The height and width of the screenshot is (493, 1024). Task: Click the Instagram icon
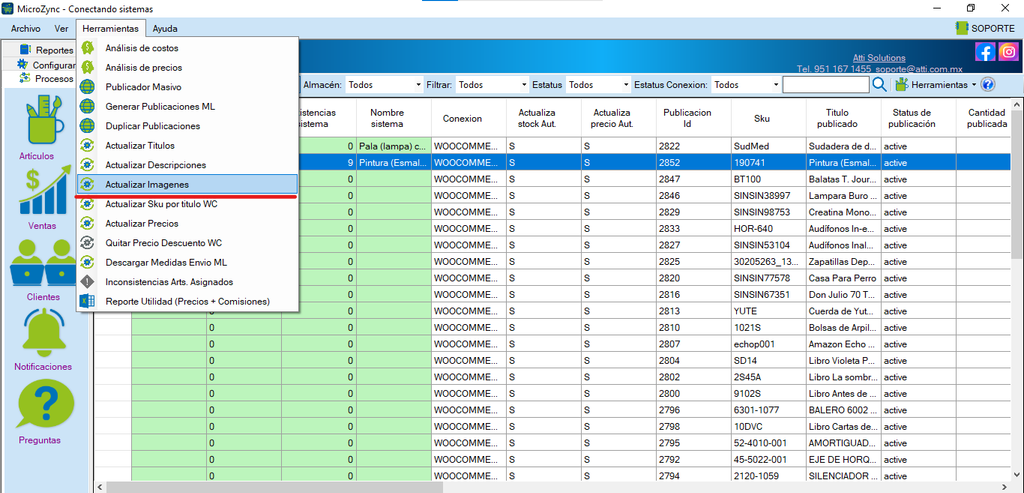tap(1008, 52)
